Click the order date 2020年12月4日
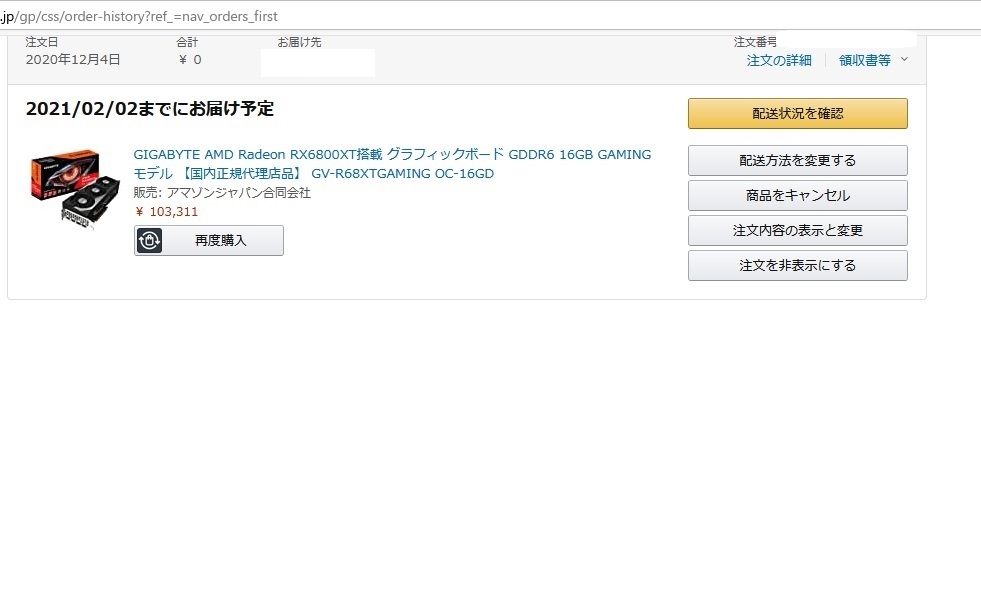The image size is (981, 589). (x=73, y=60)
